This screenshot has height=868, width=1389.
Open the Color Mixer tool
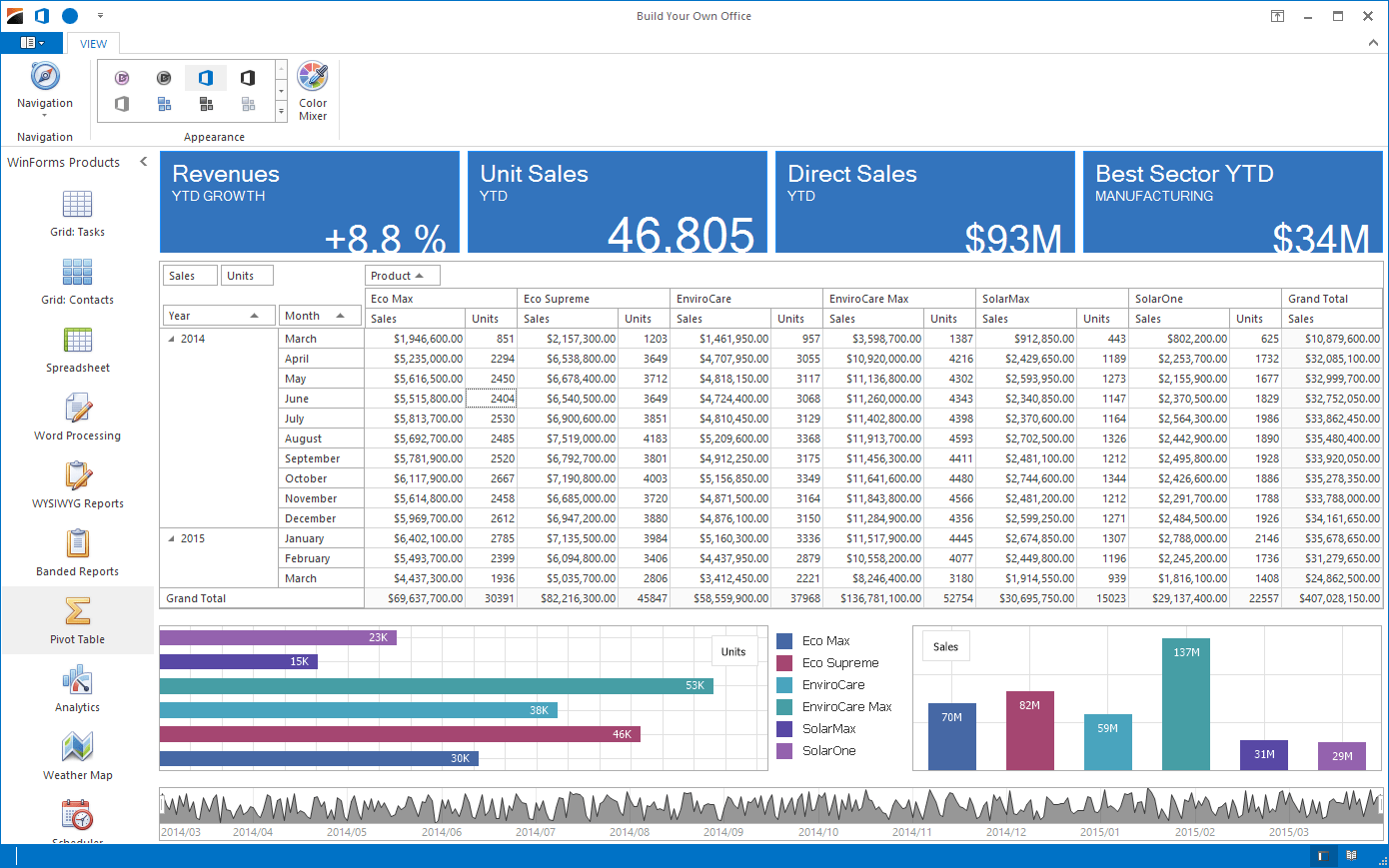coord(313,90)
